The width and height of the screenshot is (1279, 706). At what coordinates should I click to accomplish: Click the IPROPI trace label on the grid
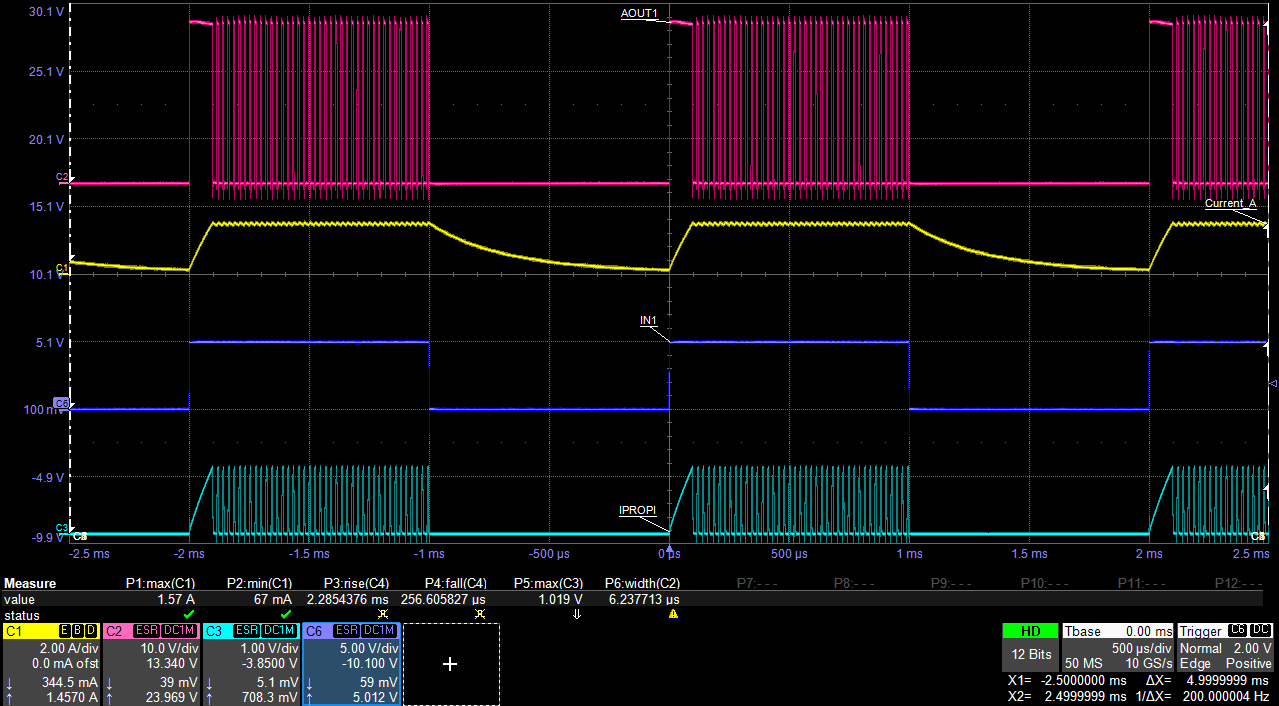(x=637, y=510)
